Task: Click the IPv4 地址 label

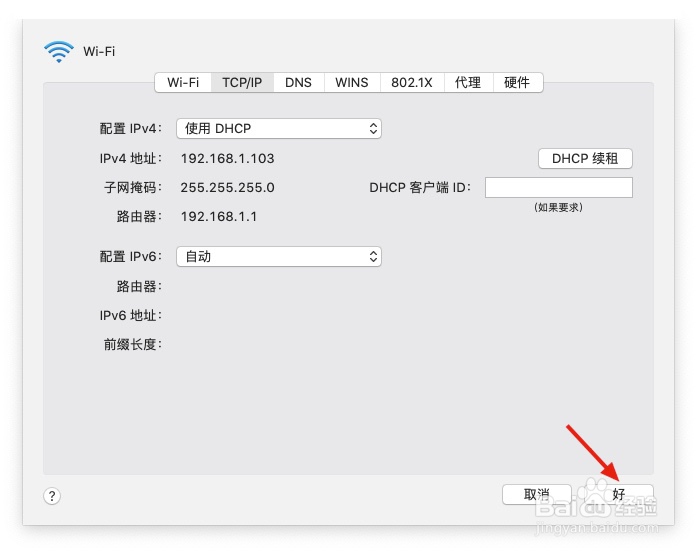Action: (x=131, y=159)
